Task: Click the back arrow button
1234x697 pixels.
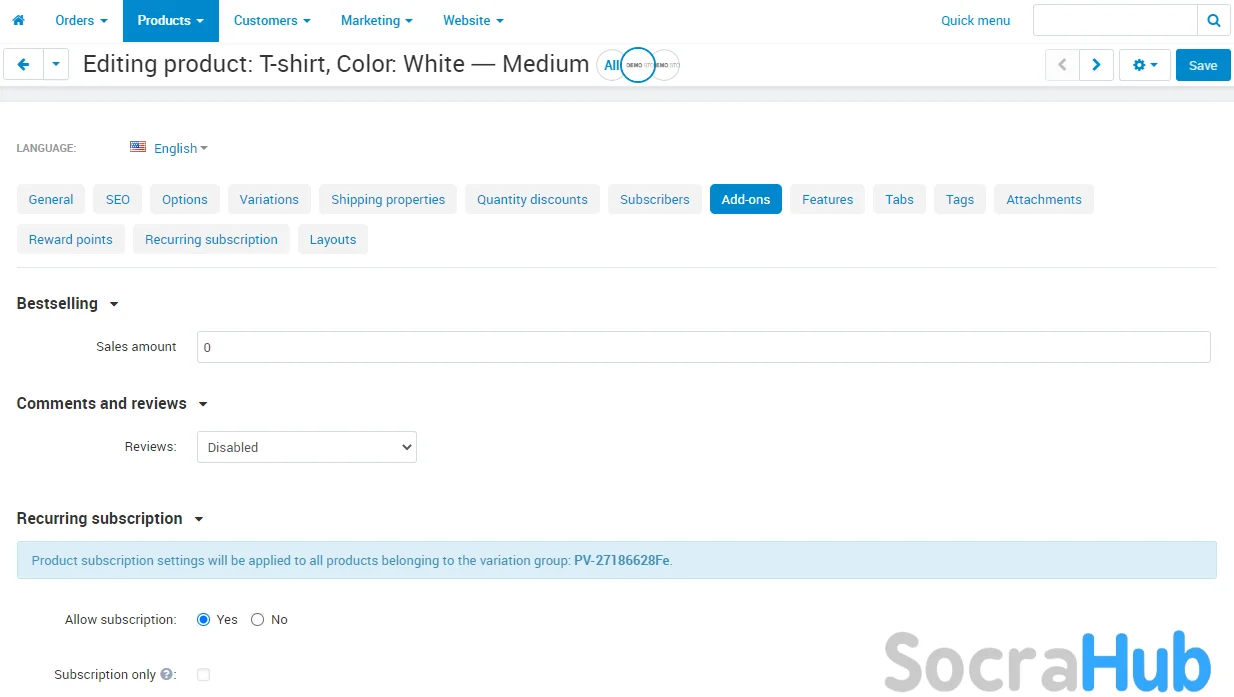Action: (23, 65)
